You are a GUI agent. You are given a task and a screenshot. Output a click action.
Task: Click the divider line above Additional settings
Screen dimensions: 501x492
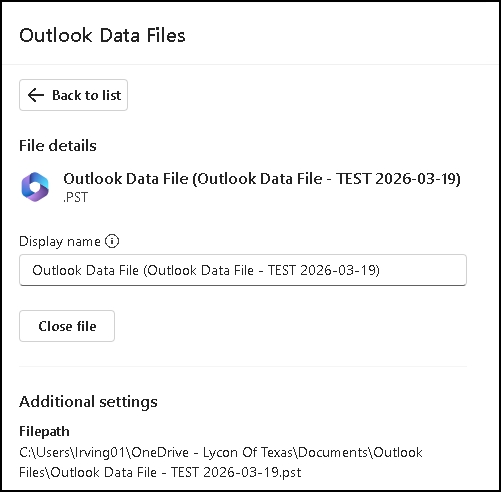[x=243, y=366]
